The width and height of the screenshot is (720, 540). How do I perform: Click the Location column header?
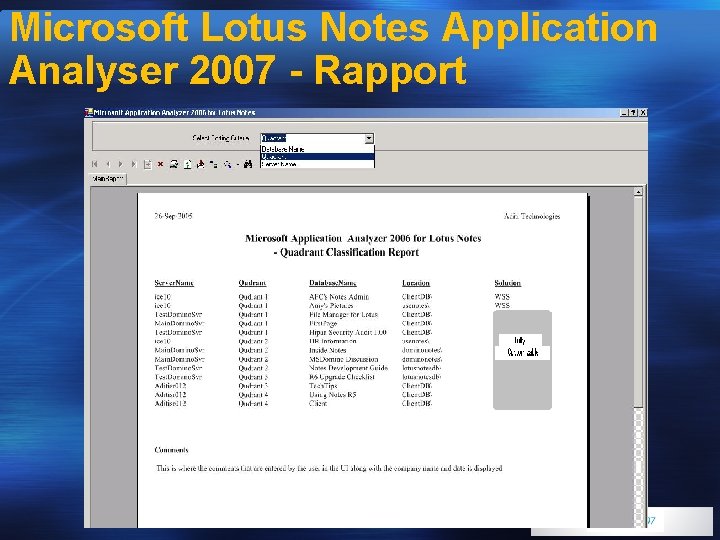416,283
